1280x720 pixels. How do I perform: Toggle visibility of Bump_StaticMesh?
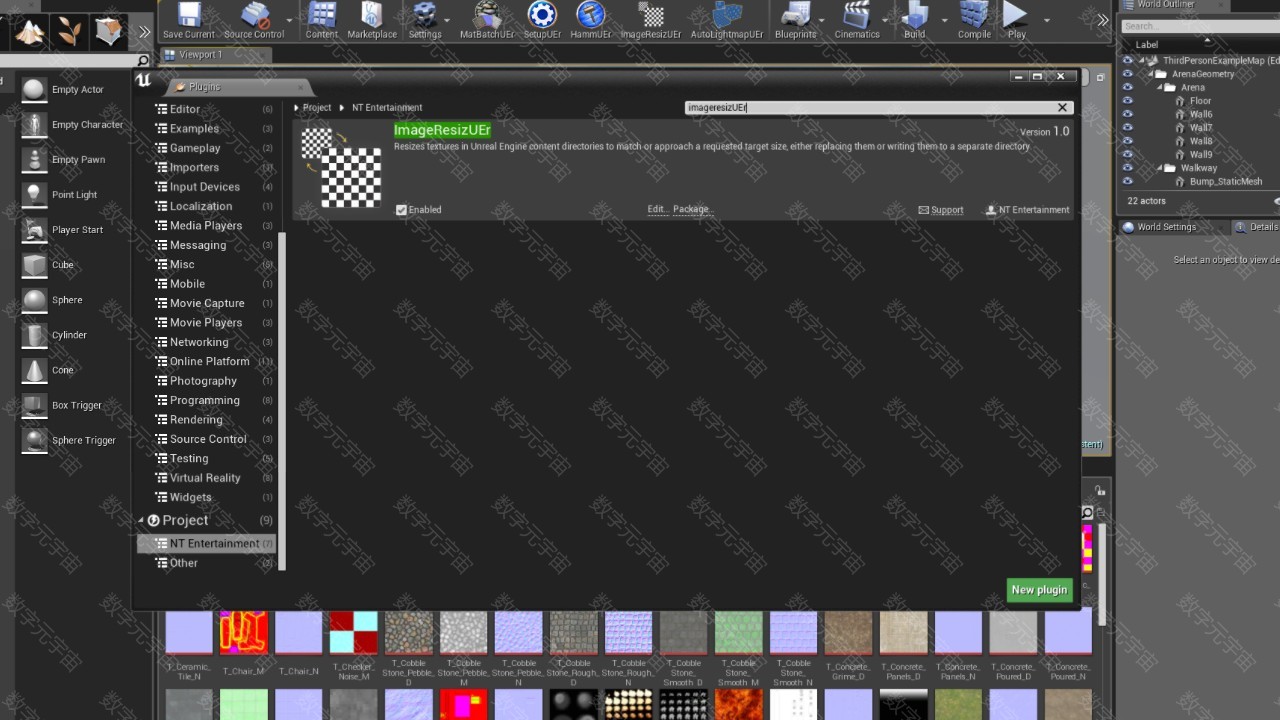tap(1127, 182)
